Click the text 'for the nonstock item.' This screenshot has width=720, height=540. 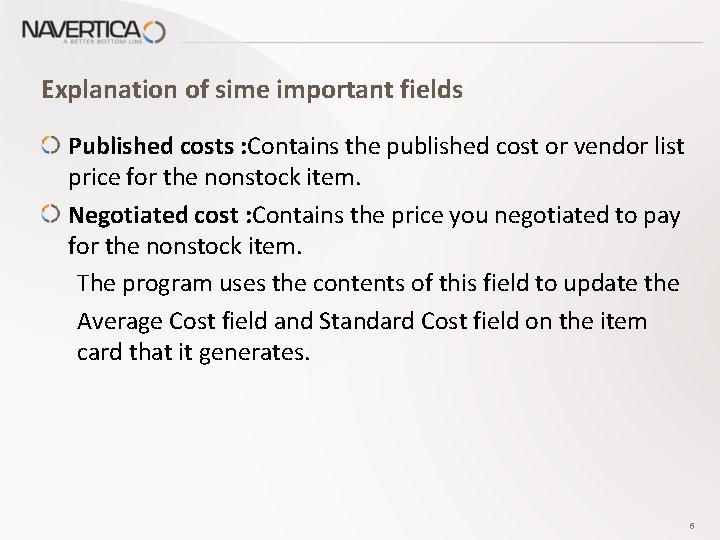pos(185,246)
